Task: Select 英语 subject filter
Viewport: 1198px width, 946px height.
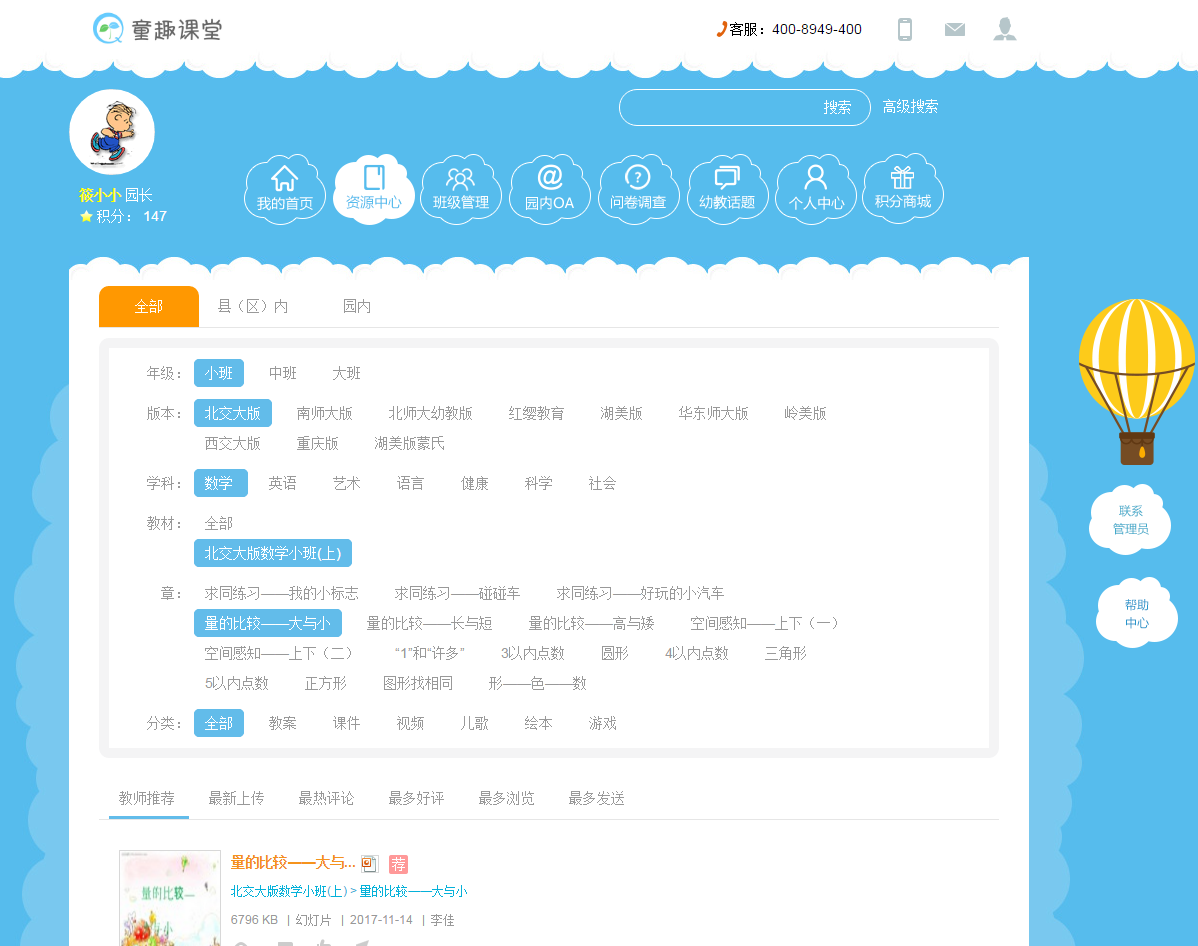Action: coord(282,483)
